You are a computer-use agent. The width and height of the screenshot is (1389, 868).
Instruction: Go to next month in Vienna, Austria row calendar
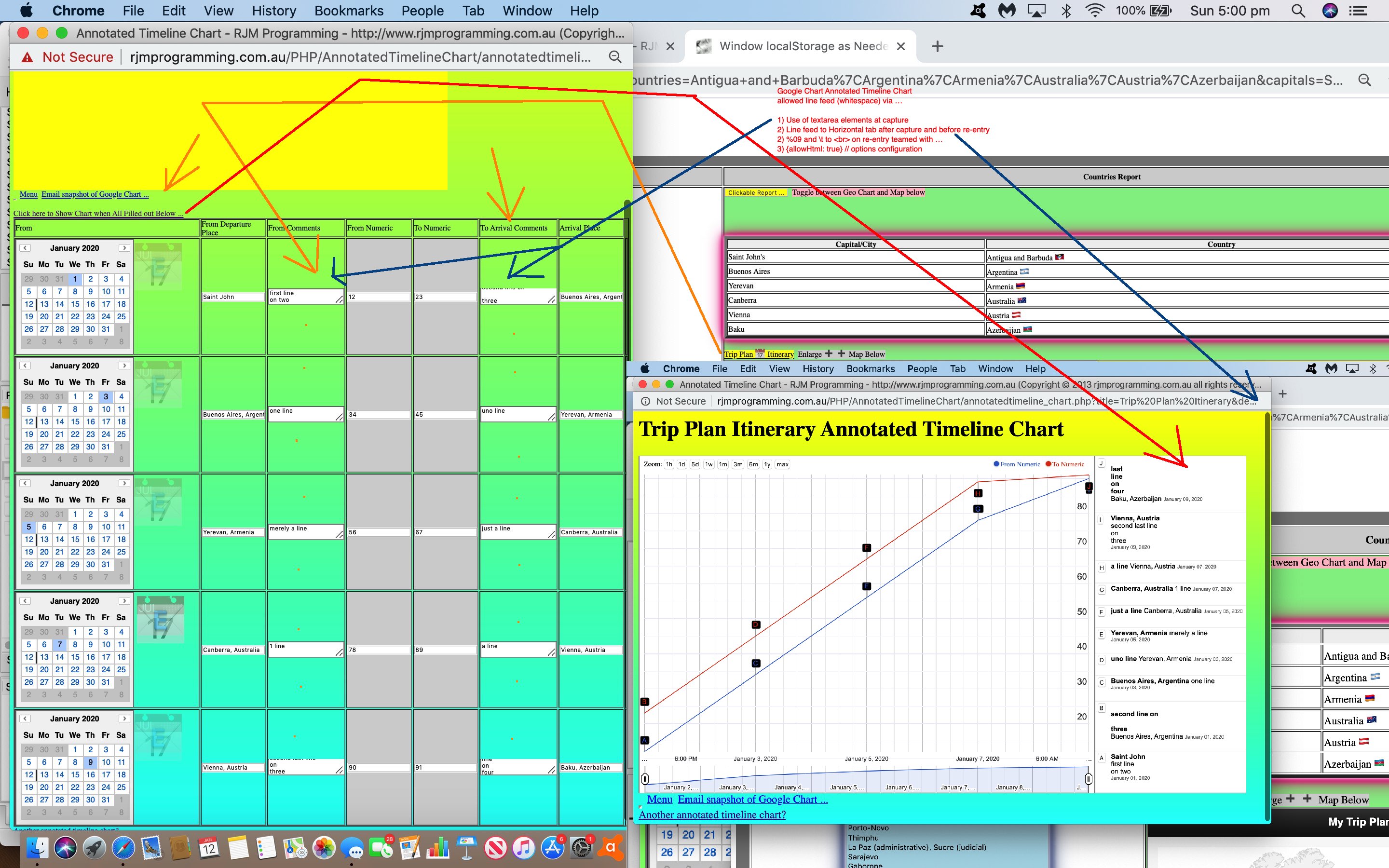point(124,719)
